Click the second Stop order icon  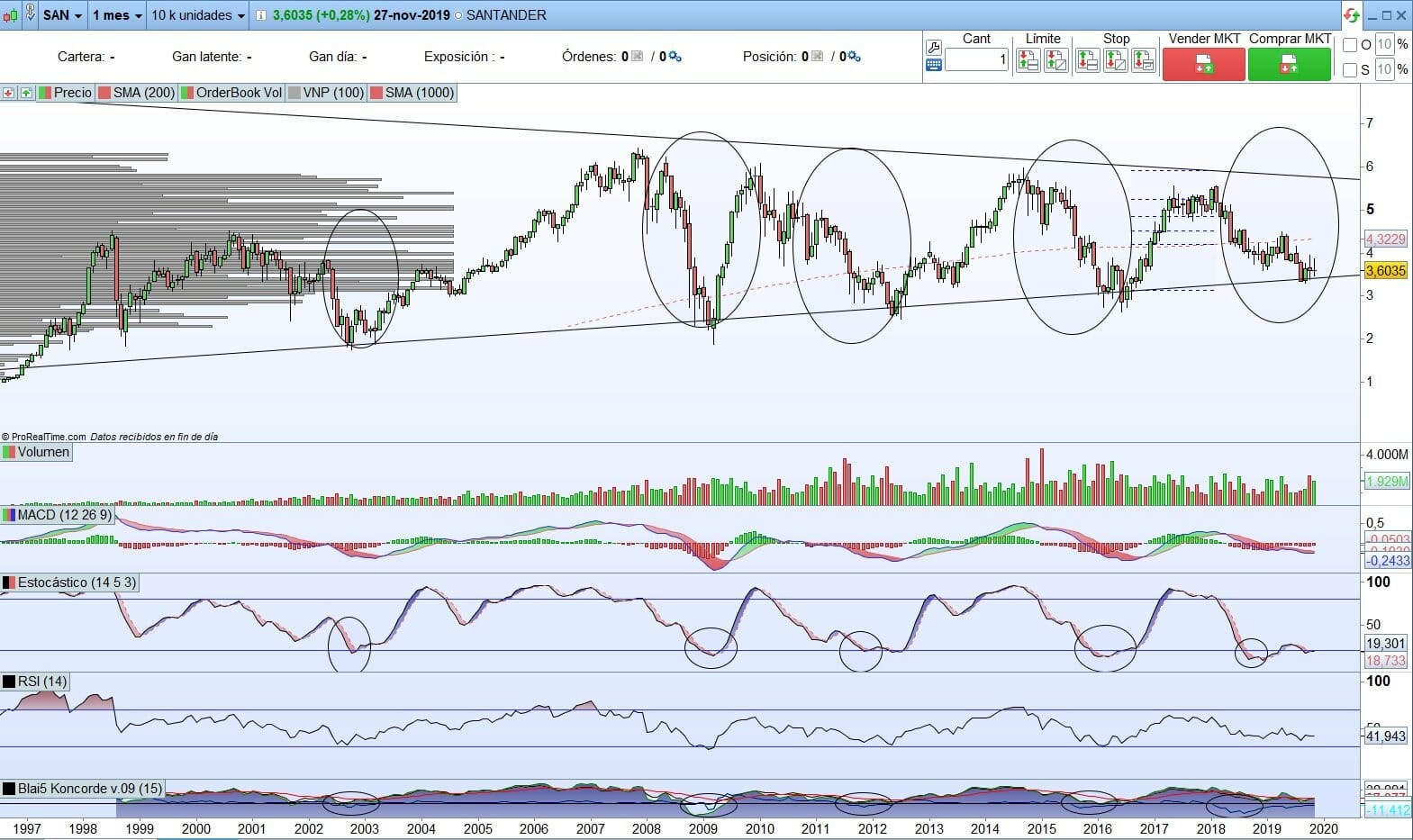tap(1115, 61)
